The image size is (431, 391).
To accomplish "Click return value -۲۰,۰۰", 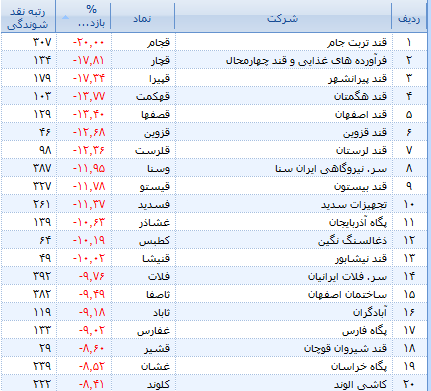I will pyautogui.click(x=89, y=42).
